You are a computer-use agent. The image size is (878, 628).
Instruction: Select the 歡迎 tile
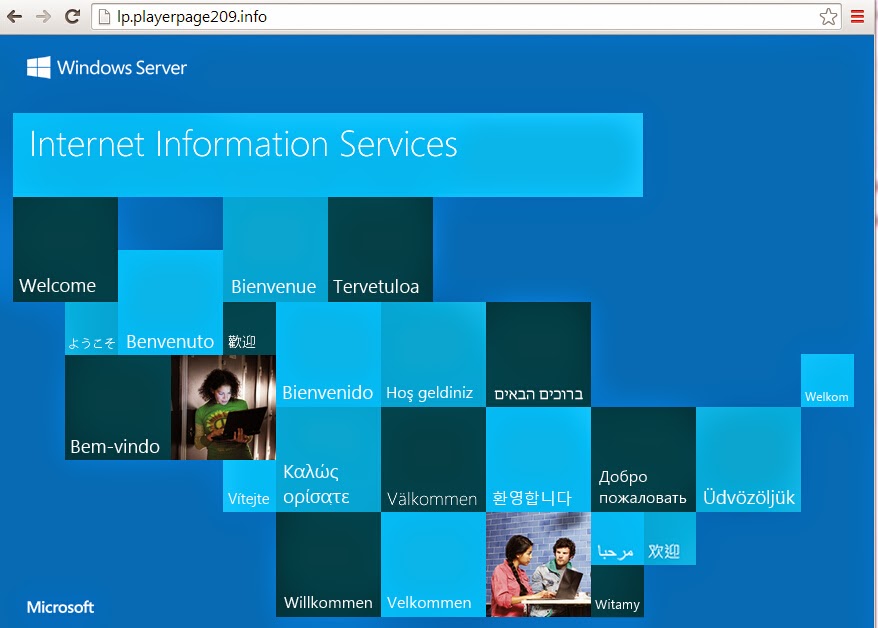[x=249, y=329]
